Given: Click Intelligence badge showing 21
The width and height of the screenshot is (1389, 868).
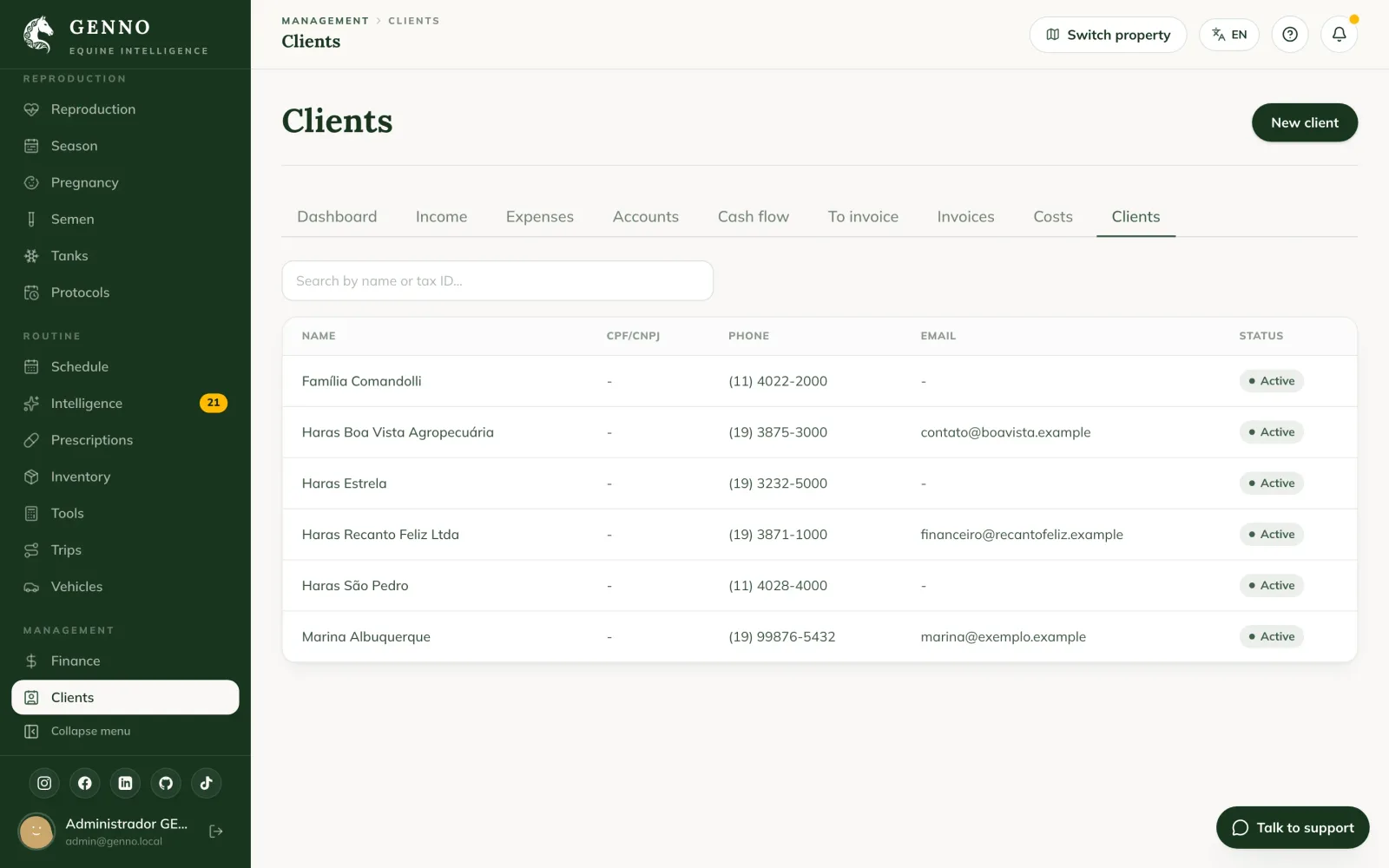Looking at the screenshot, I should tap(214, 403).
